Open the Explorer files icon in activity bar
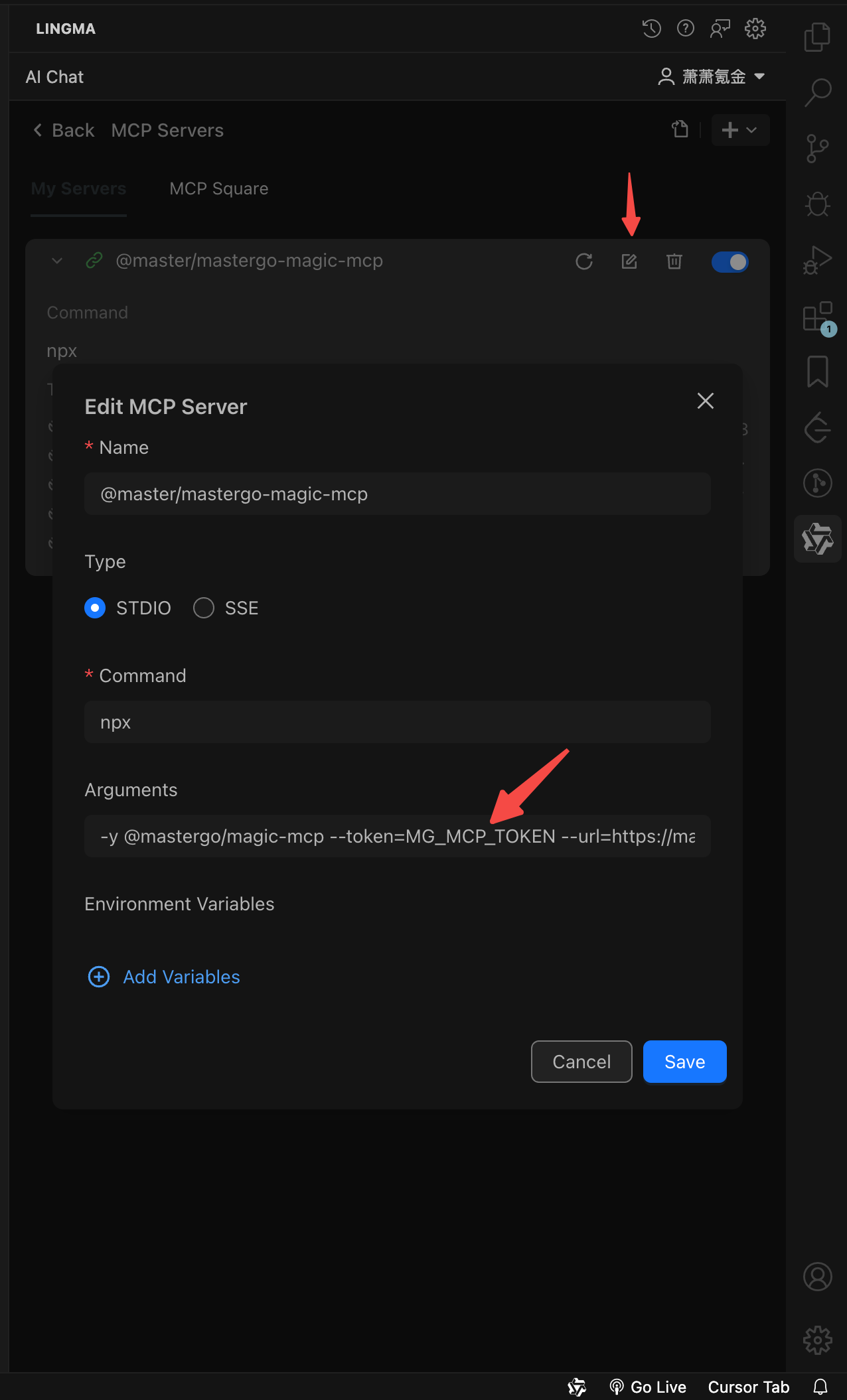The height and width of the screenshot is (1400, 847). (x=818, y=37)
